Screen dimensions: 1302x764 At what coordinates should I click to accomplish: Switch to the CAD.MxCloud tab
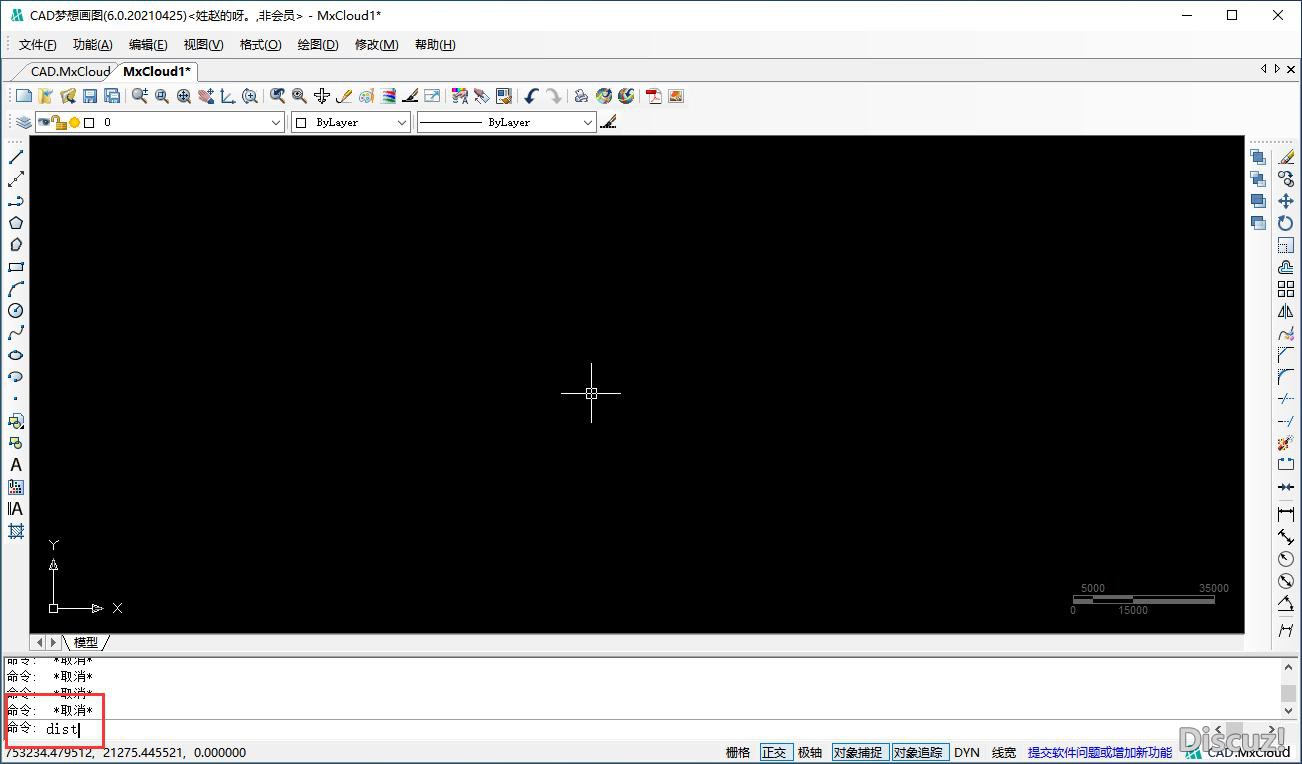(x=70, y=71)
